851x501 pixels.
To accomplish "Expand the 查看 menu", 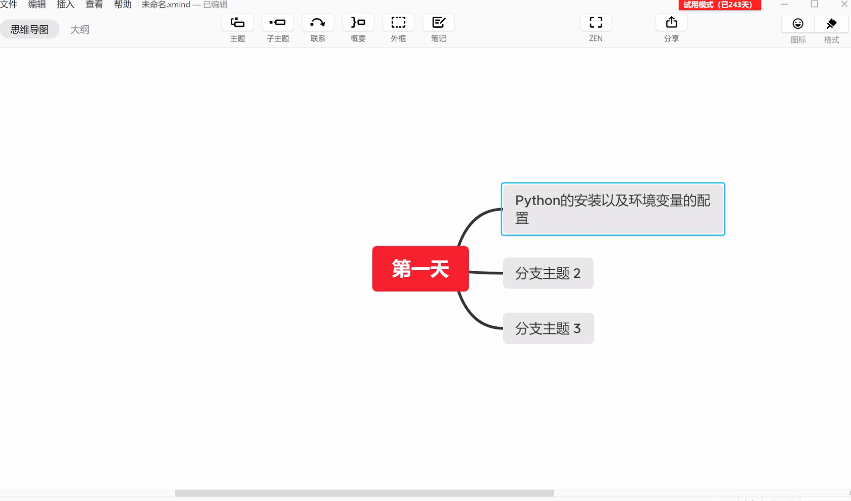I will 94,5.
